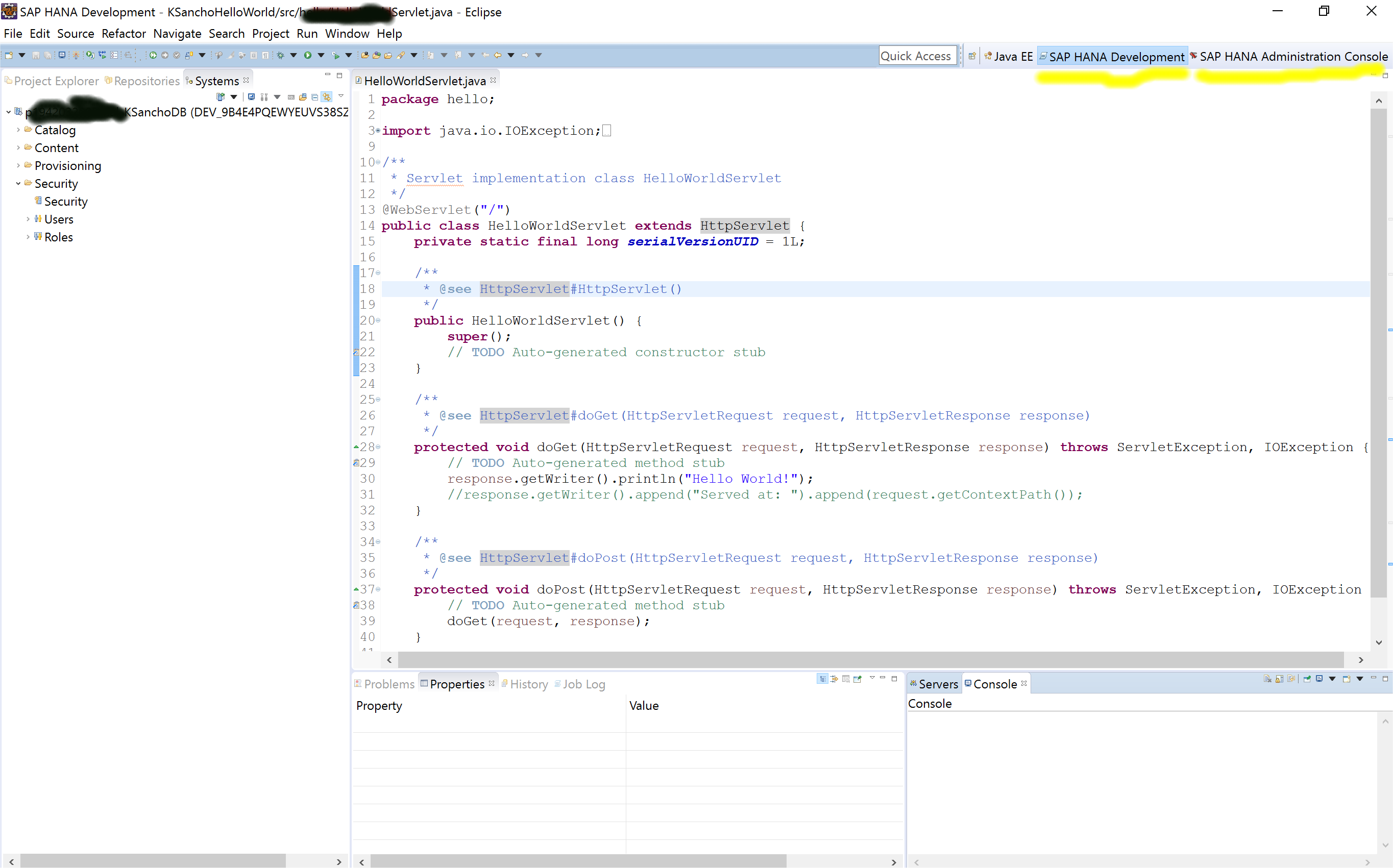
Task: Click the Save All toolbar icon
Action: [x=47, y=55]
